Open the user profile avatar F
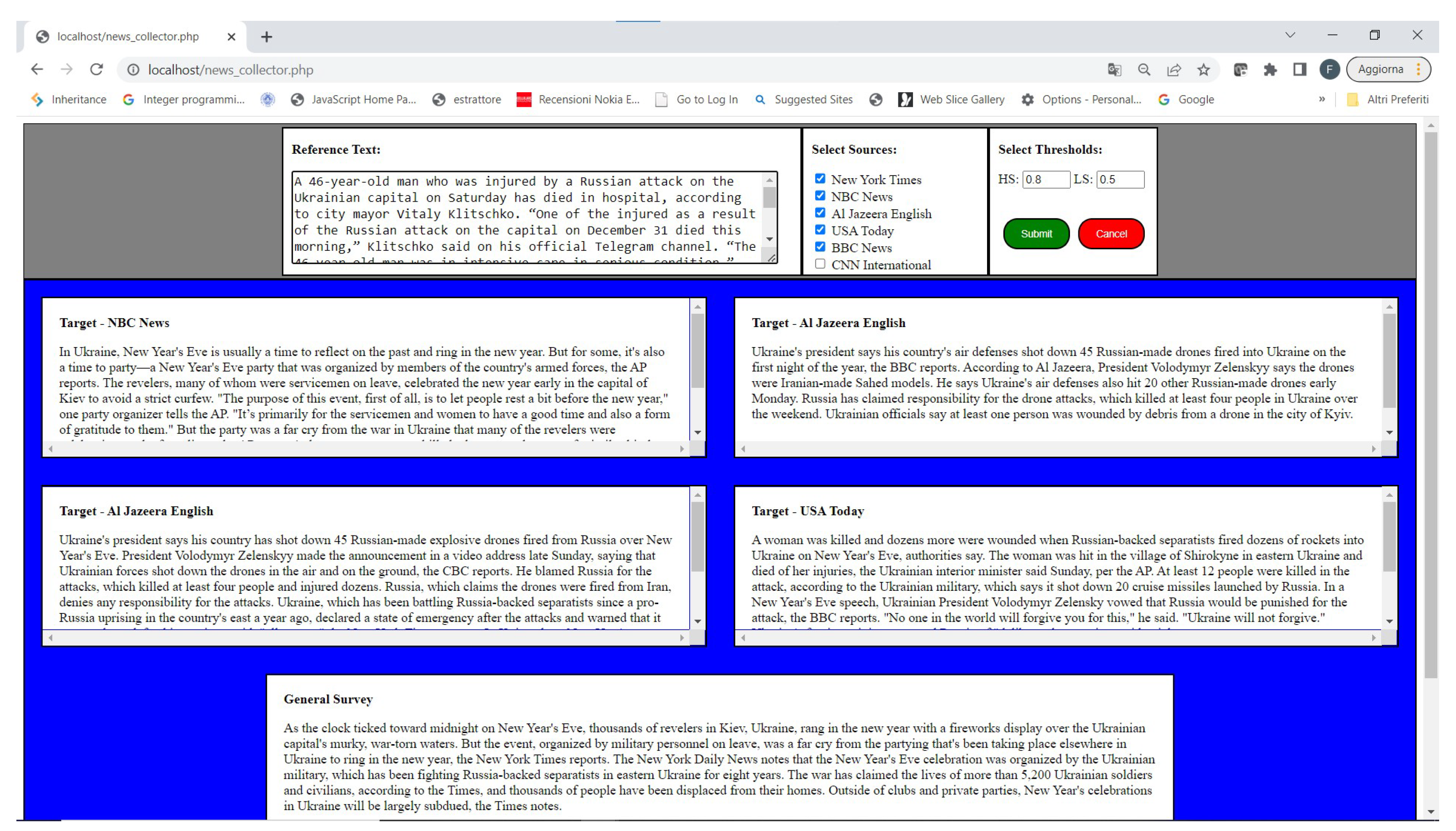Image resolution: width=1456 pixels, height=831 pixels. (x=1329, y=70)
